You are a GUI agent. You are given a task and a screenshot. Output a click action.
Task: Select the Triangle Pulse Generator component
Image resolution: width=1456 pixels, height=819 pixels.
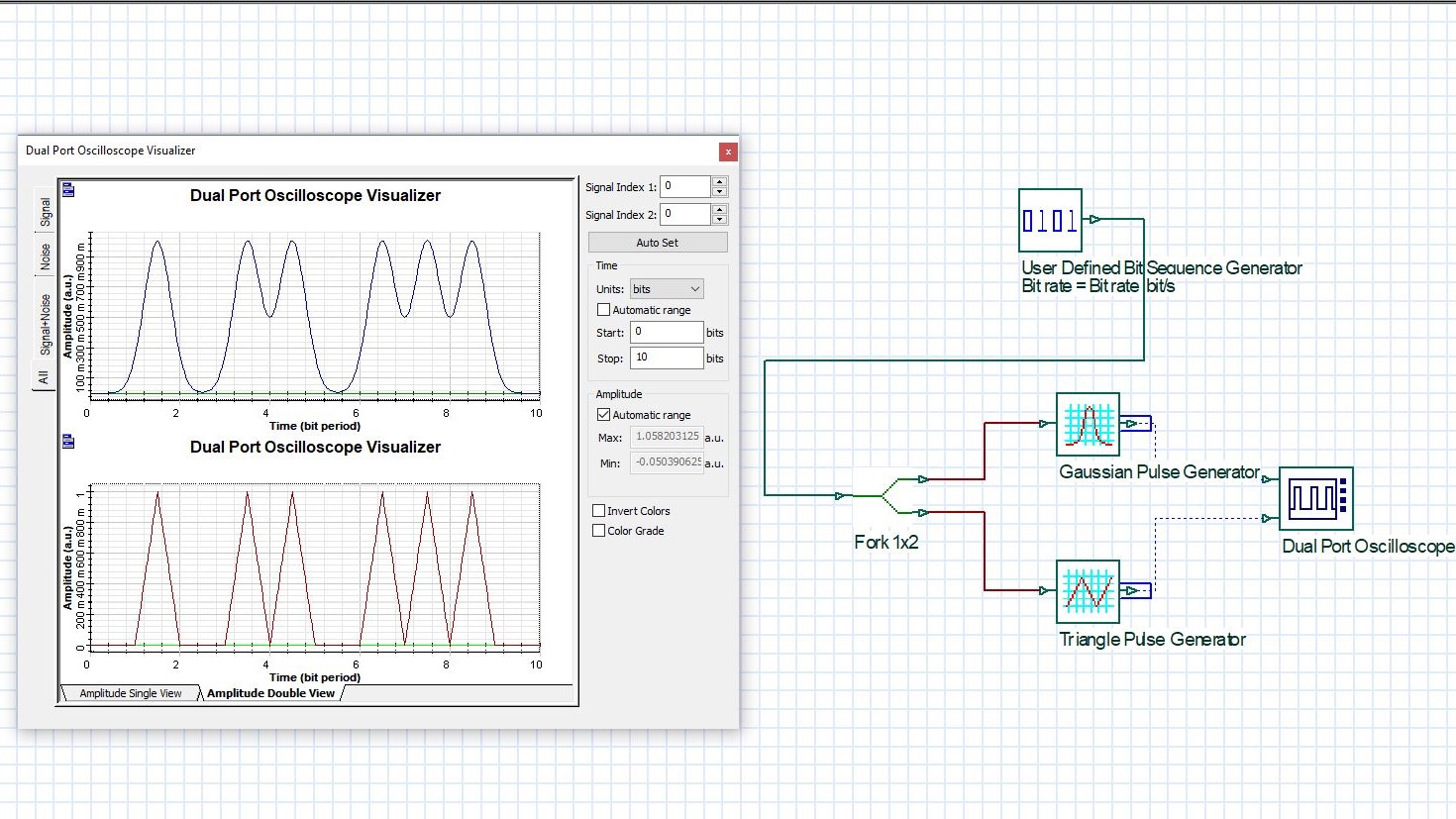click(x=1088, y=591)
